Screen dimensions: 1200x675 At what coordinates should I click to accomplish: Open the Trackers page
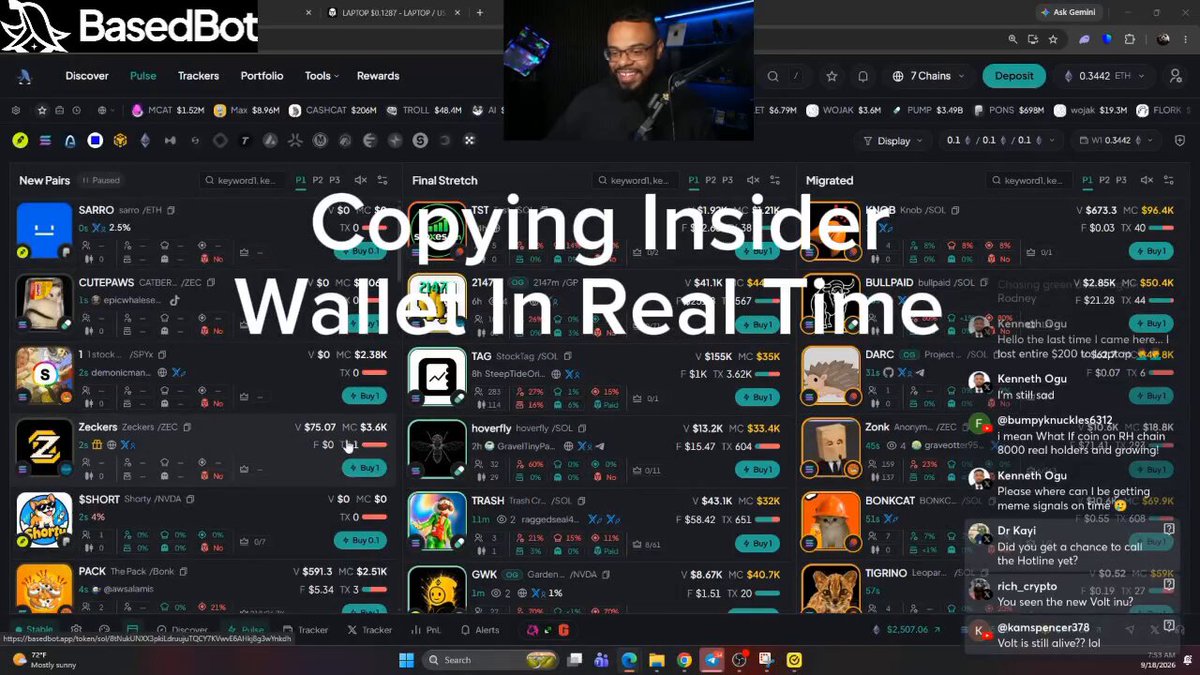point(198,76)
